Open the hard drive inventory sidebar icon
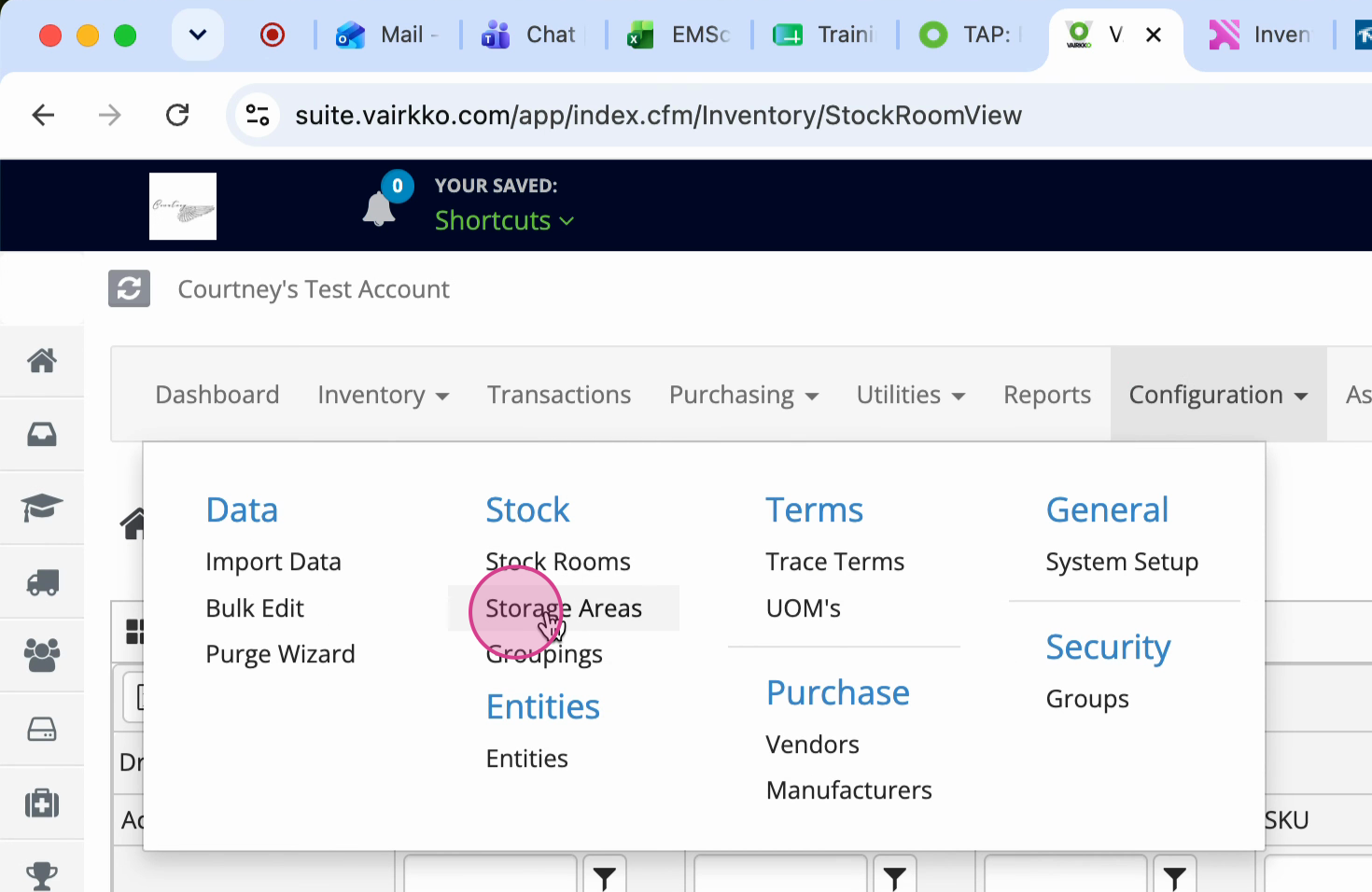 click(42, 729)
